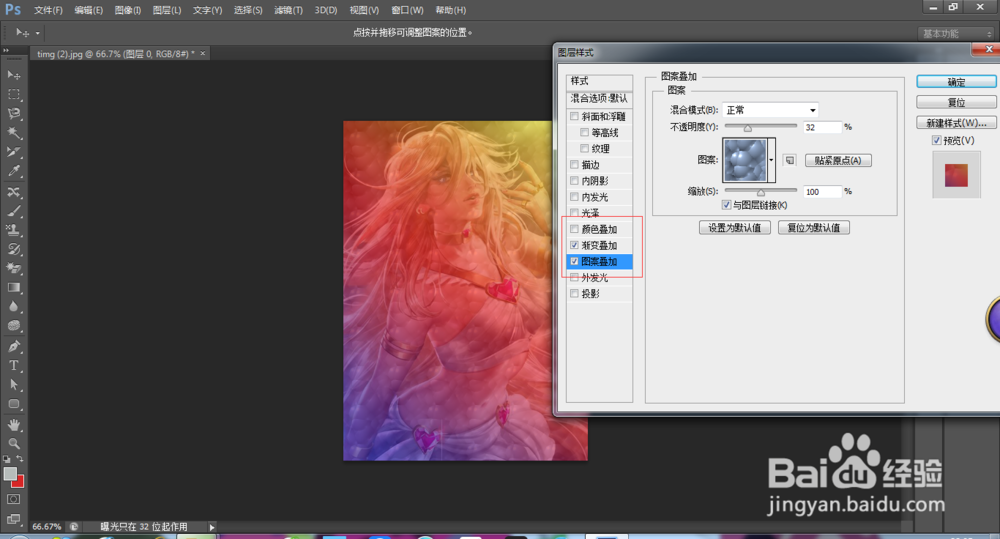Select the Magic Wand tool
Viewport: 1000px width, 539px height.
(13, 133)
